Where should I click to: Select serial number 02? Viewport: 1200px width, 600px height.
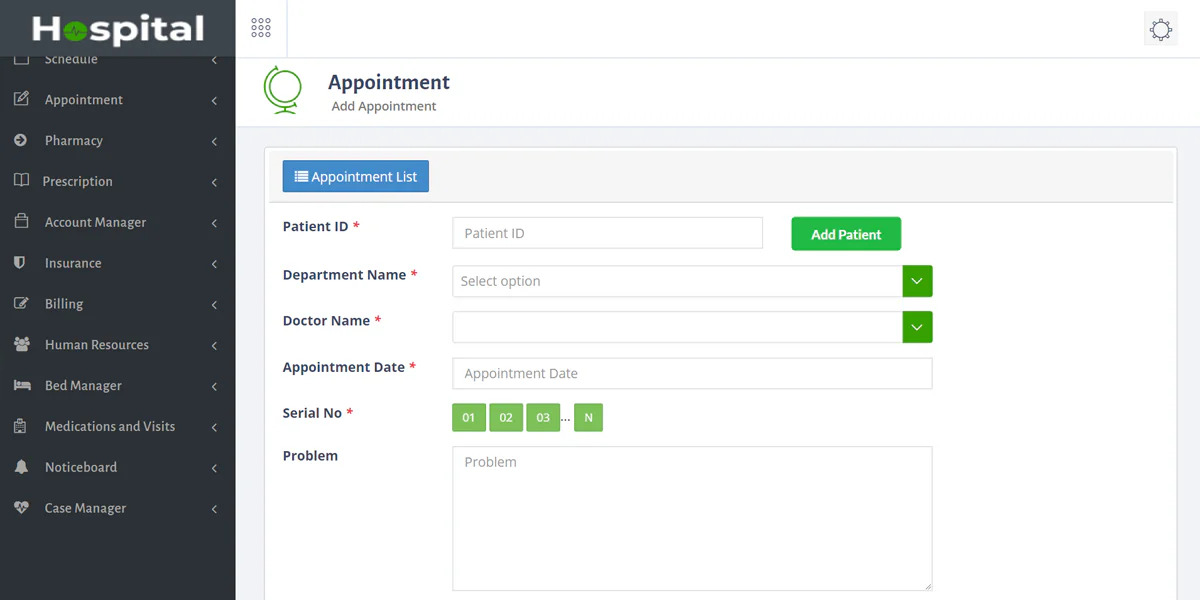[506, 418]
